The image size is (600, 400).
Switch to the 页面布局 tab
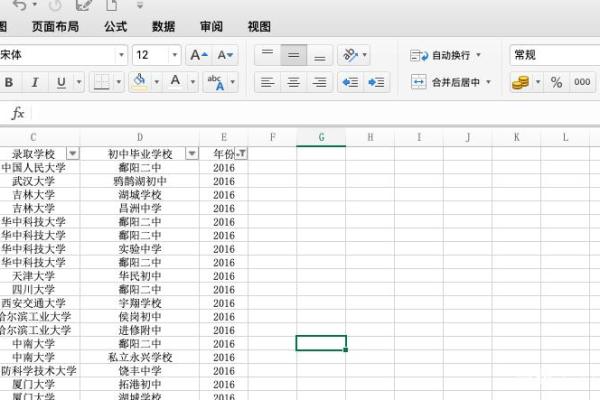pyautogui.click(x=55, y=26)
